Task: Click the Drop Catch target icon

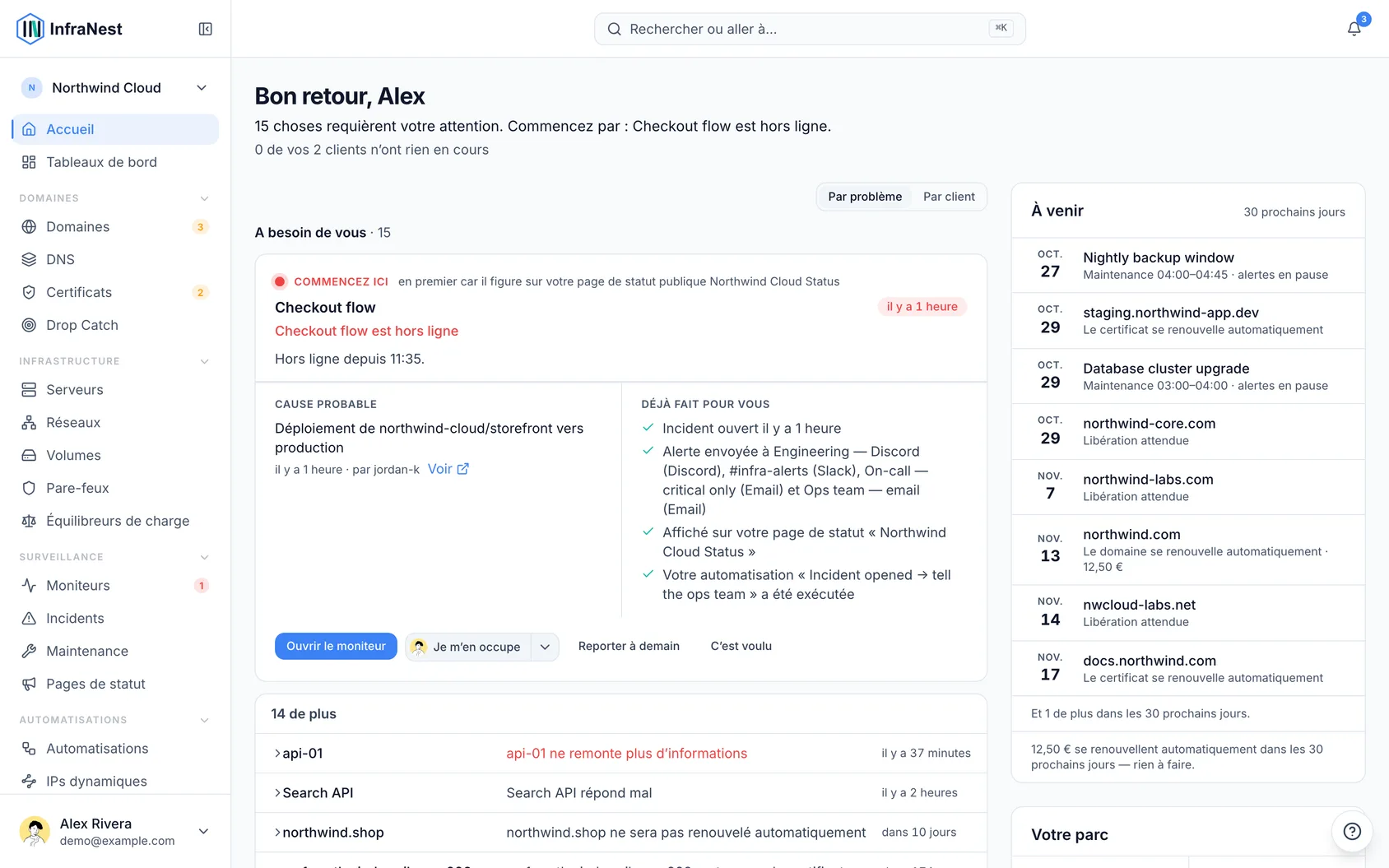Action: tap(29, 325)
